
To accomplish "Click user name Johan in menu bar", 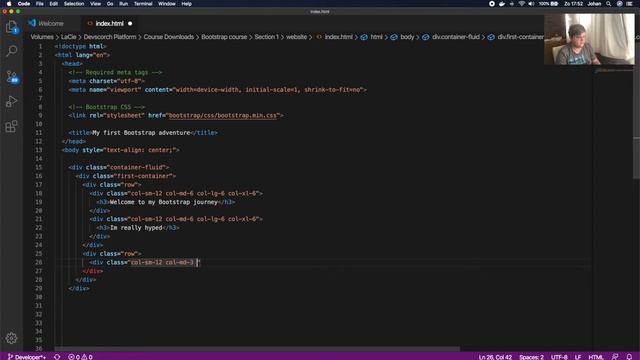I will point(594,4).
